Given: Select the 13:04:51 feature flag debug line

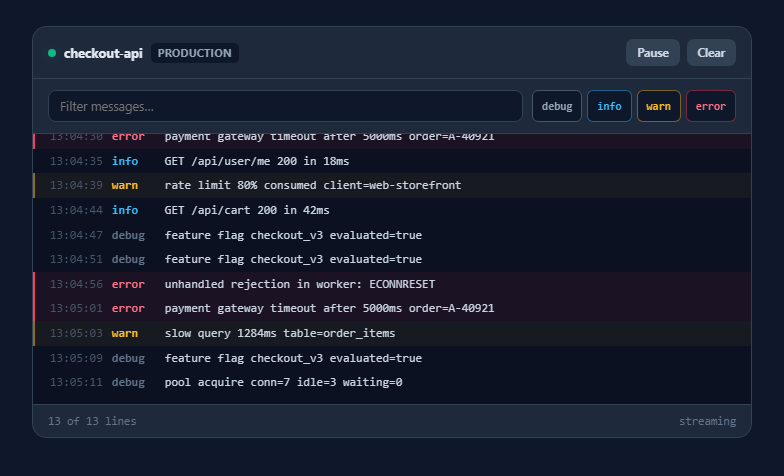Looking at the screenshot, I should (x=392, y=260).
